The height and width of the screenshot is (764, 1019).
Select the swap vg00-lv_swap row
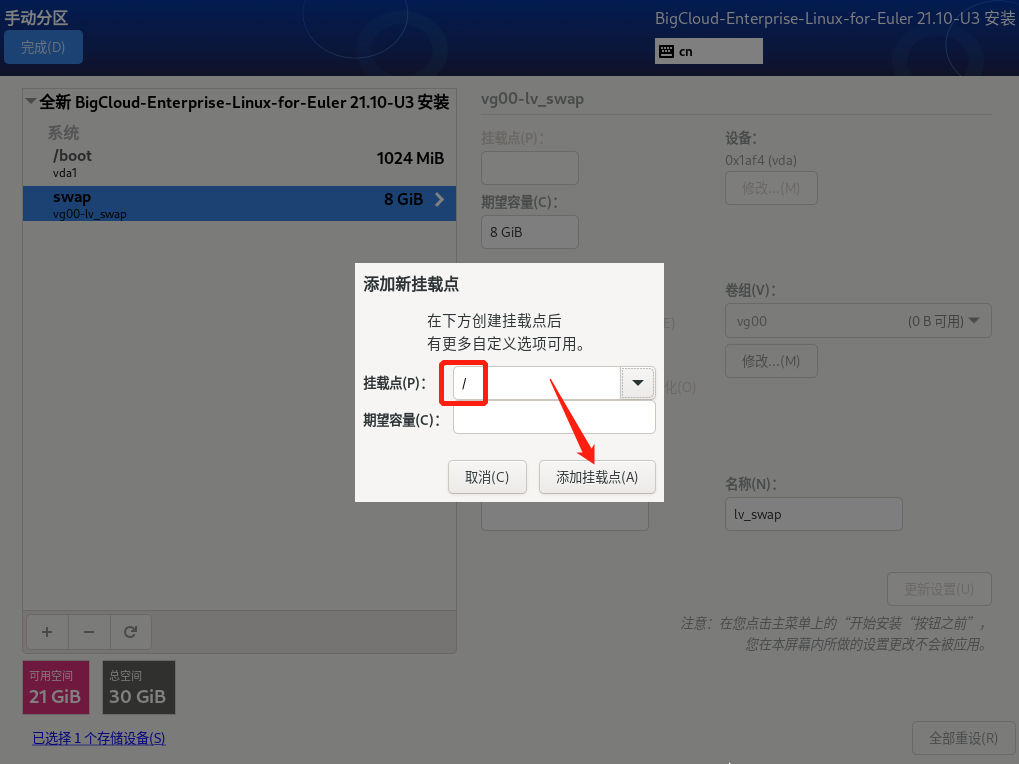pyautogui.click(x=239, y=203)
